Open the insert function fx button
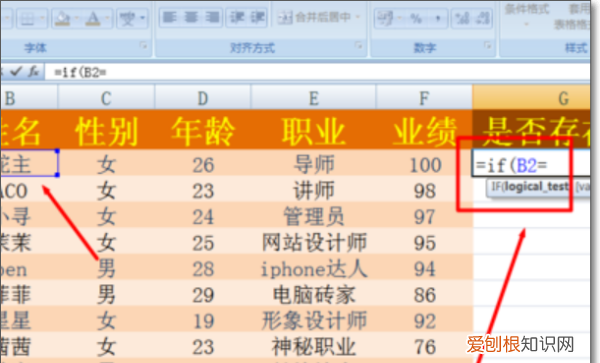600x363 pixels. (x=34, y=72)
